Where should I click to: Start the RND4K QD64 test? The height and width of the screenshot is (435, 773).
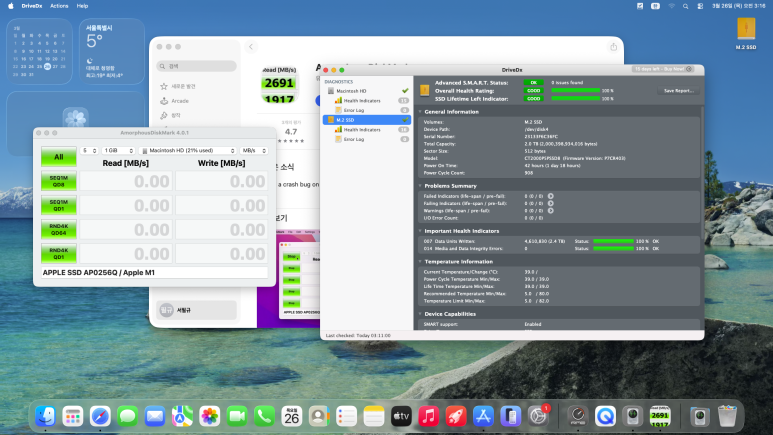(x=59, y=229)
